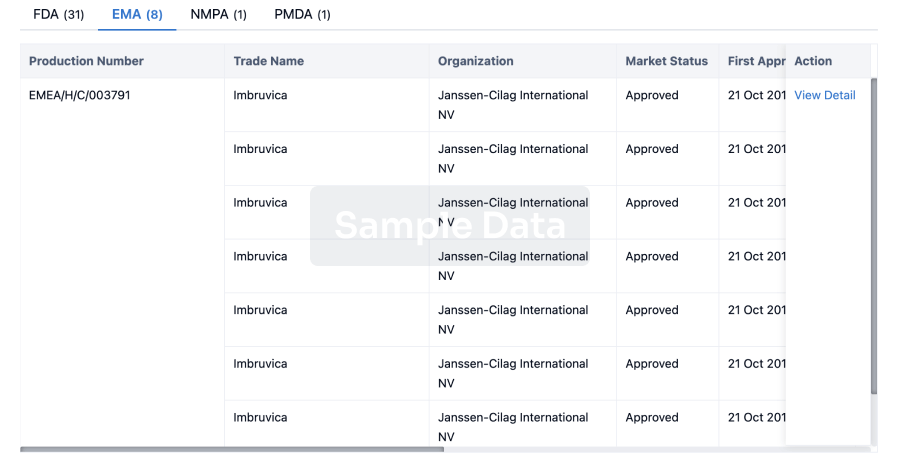Click the Action column header
This screenshot has height=453, width=900.
[x=812, y=61]
